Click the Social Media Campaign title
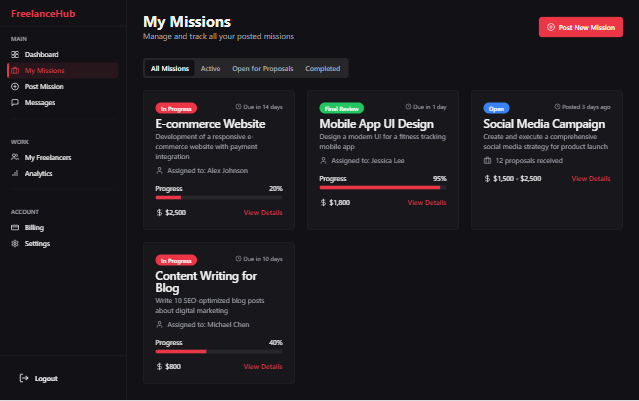The width and height of the screenshot is (639, 401). [544, 124]
